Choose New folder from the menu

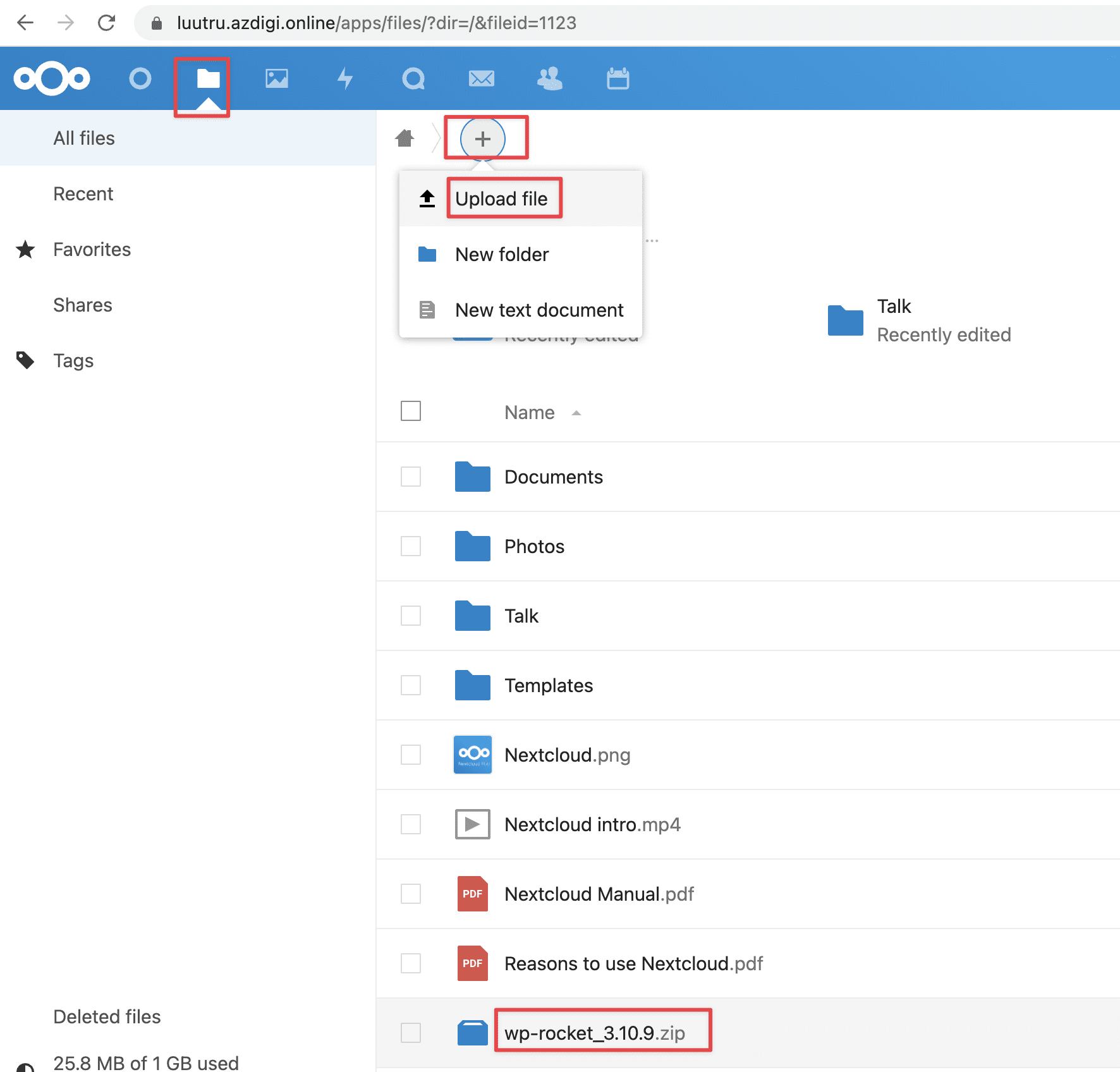pos(502,254)
